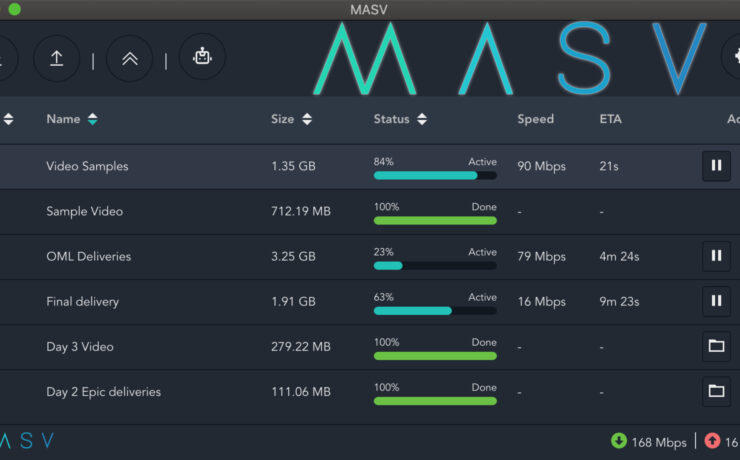Viewport: 740px width, 460px height.
Task: Click the 111.06 MB size value
Action: [x=301, y=392]
